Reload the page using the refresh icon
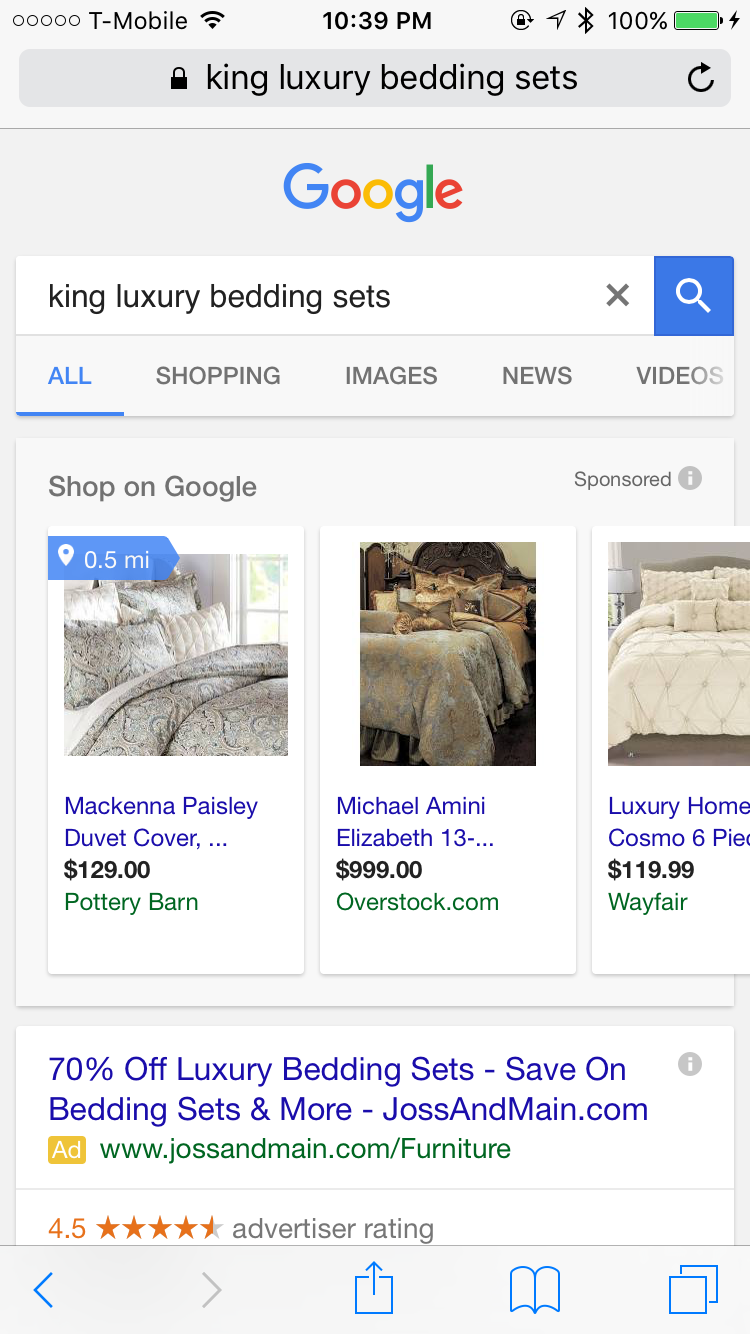The image size is (750, 1334). (699, 77)
